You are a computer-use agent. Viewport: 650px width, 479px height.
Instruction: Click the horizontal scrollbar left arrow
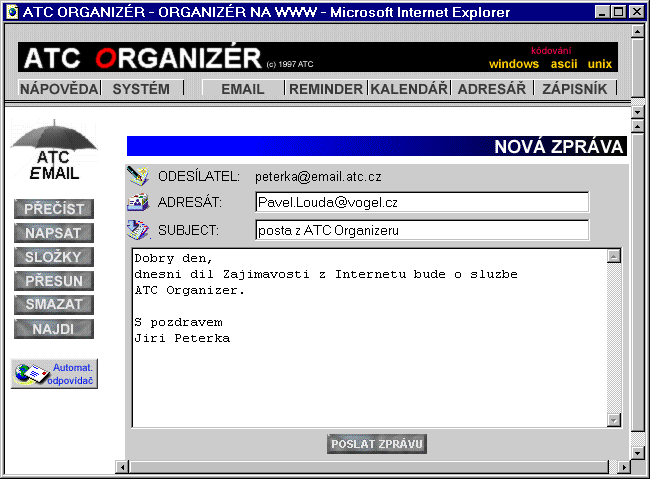pos(122,467)
